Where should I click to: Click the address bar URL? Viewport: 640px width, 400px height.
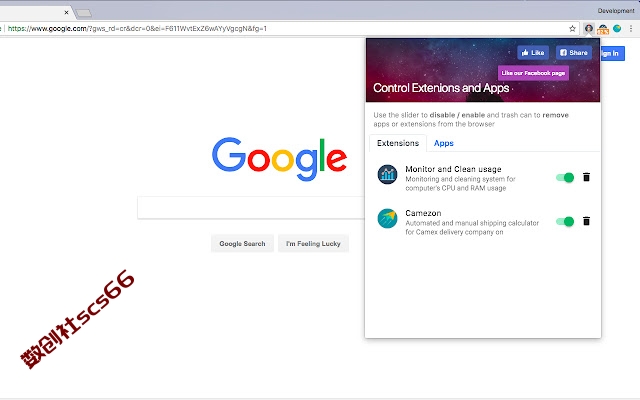[x=137, y=29]
